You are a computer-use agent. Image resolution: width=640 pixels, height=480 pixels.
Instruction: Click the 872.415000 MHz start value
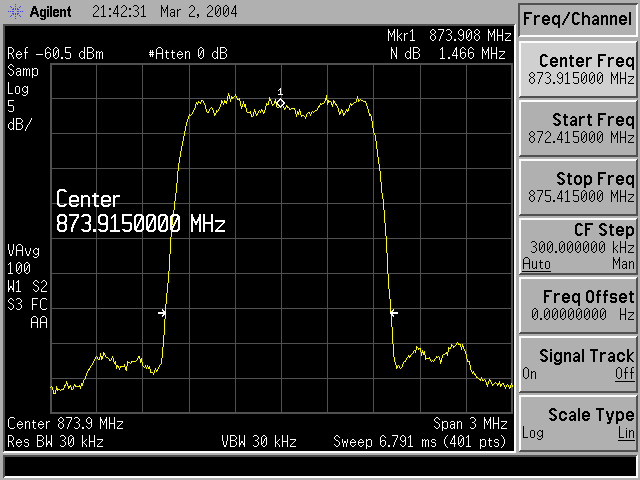pos(581,137)
